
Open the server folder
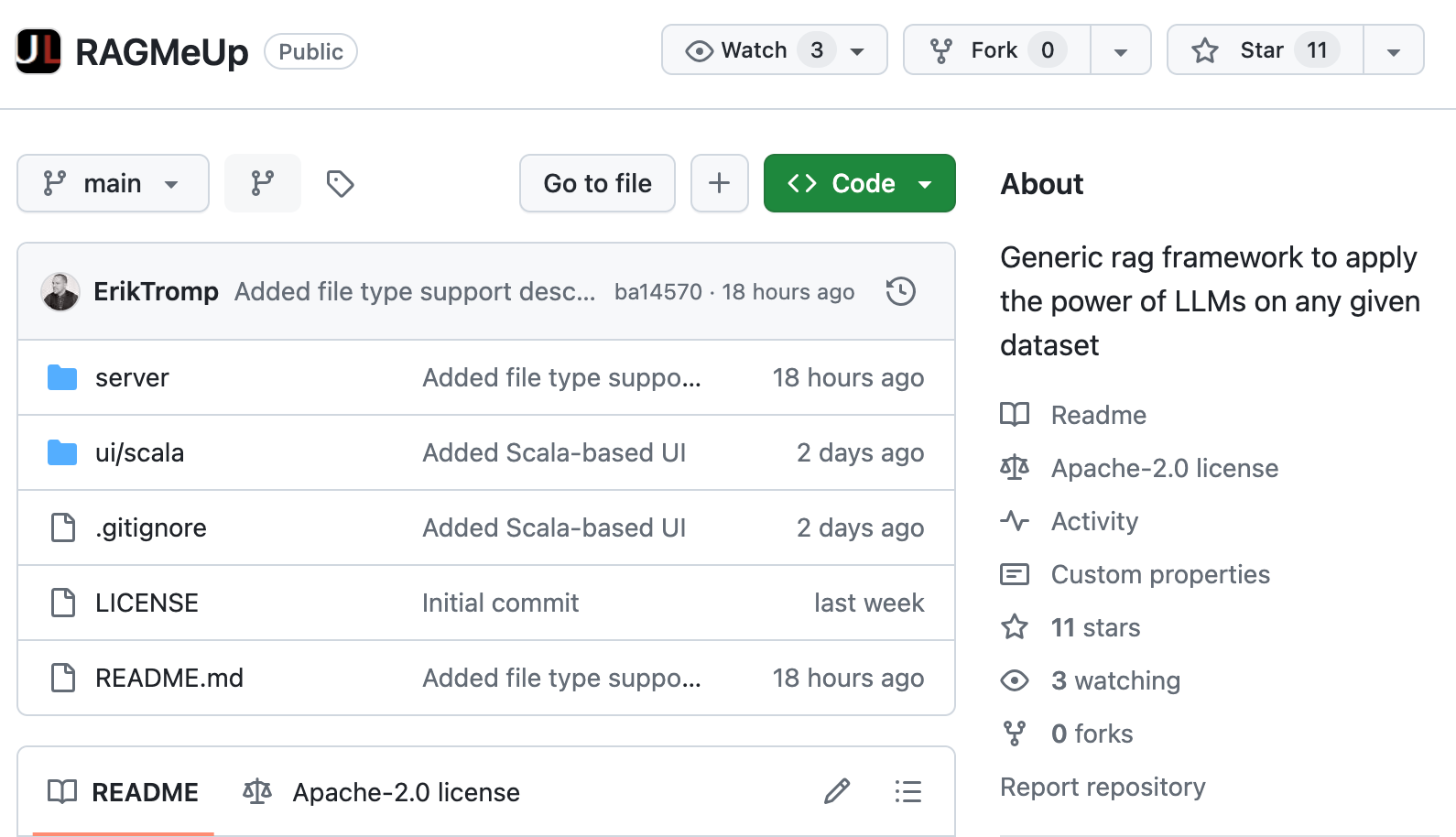pos(132,377)
